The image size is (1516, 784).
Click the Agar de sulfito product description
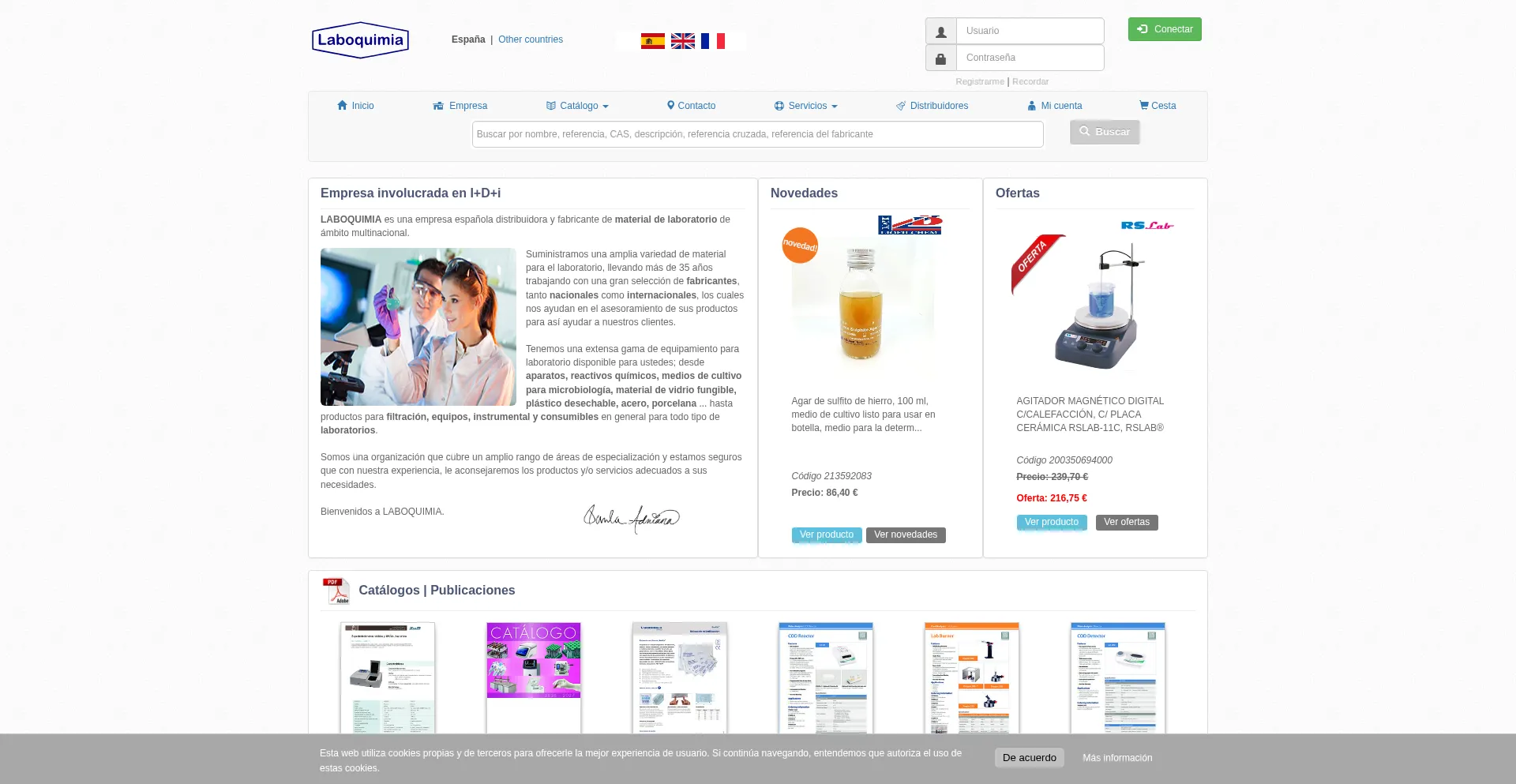864,415
